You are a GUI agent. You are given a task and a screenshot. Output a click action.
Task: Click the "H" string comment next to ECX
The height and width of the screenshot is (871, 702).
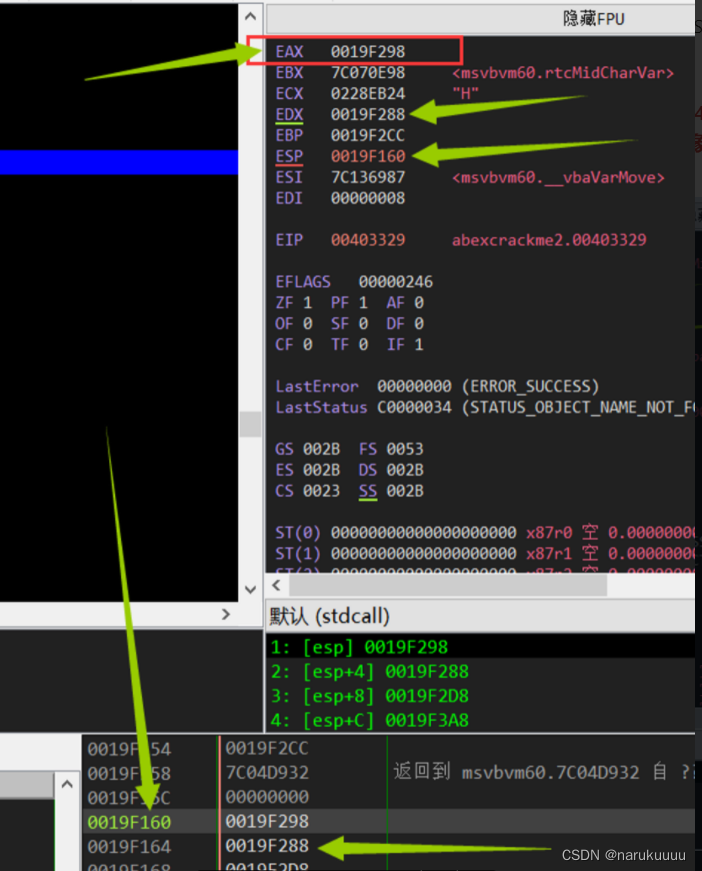pos(465,93)
